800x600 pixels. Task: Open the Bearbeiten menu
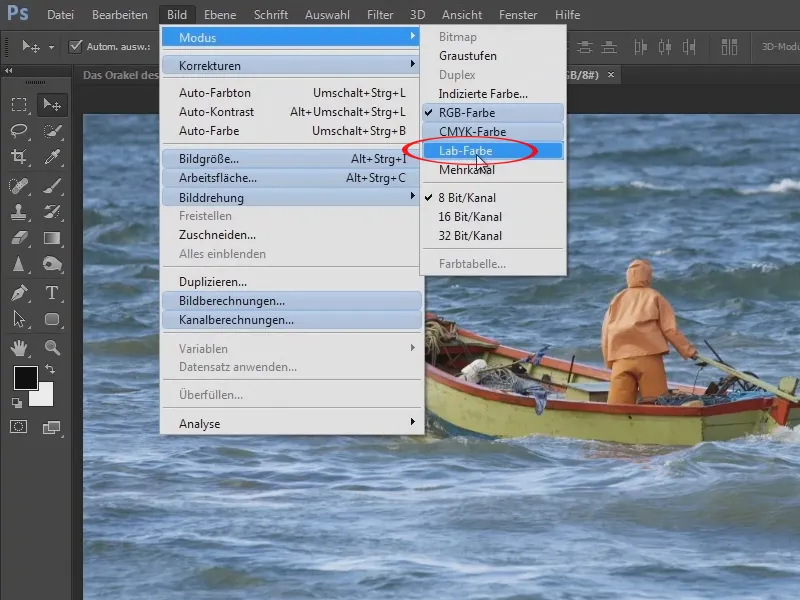click(x=120, y=15)
